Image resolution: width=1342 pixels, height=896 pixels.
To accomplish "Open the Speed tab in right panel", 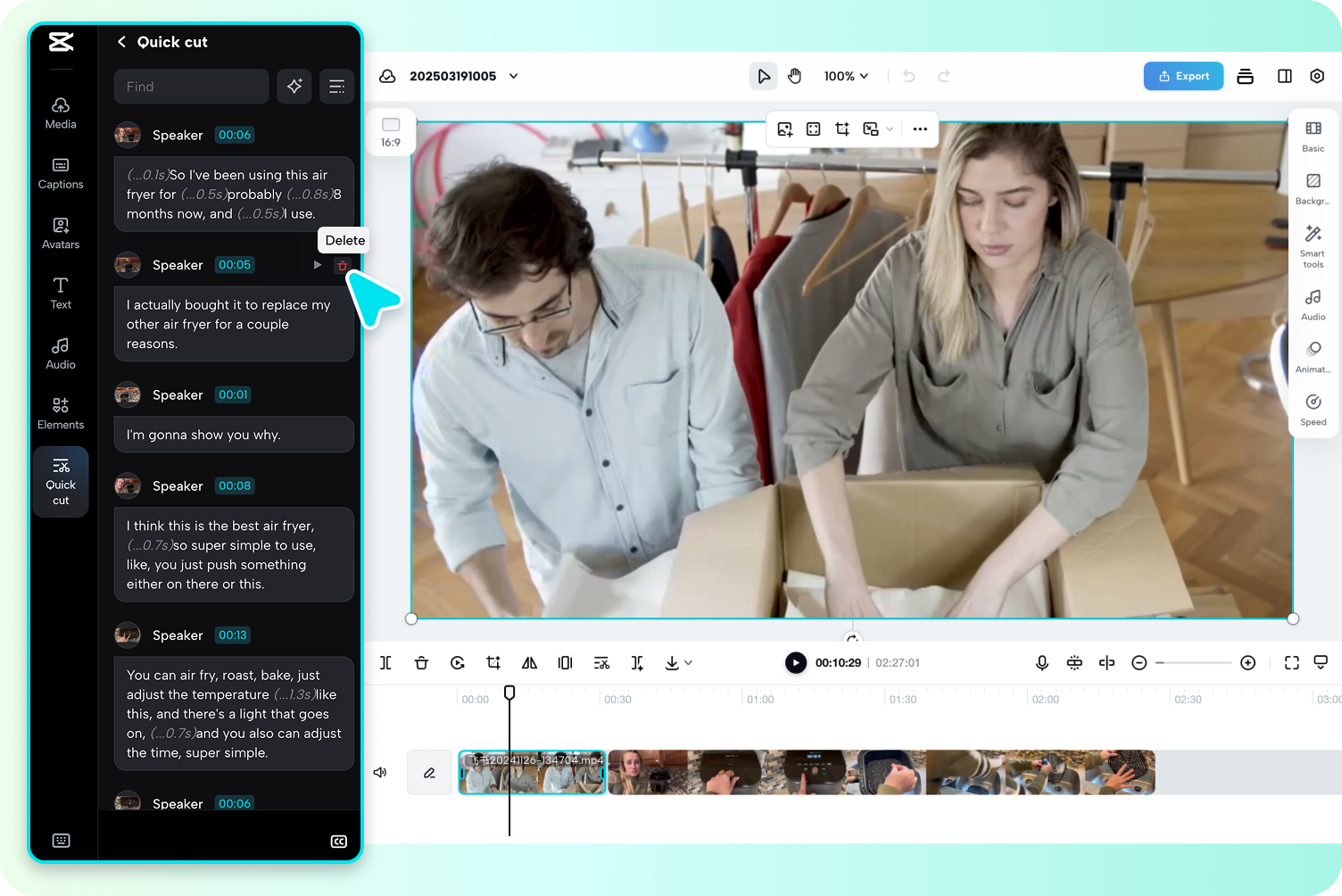I will (1313, 410).
